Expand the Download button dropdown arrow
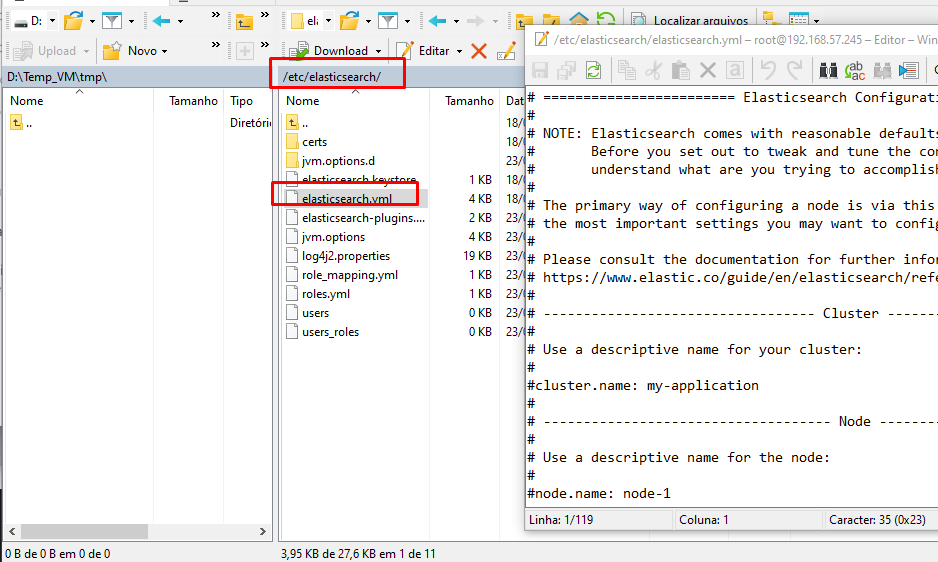The height and width of the screenshot is (562, 938). point(378,51)
